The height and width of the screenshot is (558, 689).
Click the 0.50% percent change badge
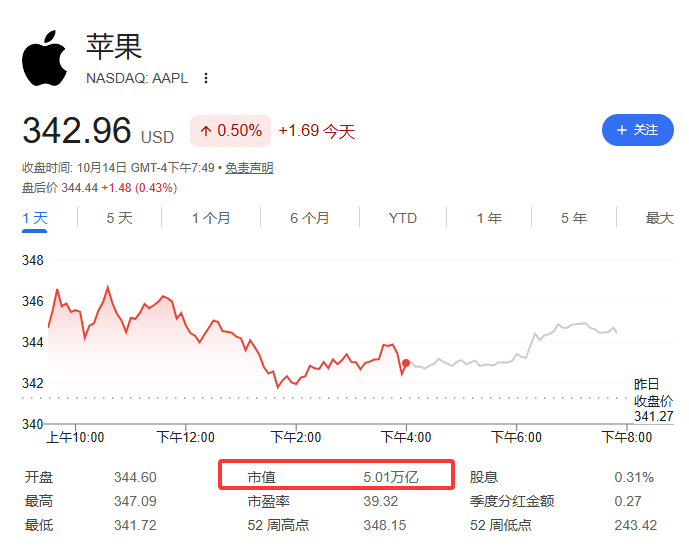pos(230,130)
